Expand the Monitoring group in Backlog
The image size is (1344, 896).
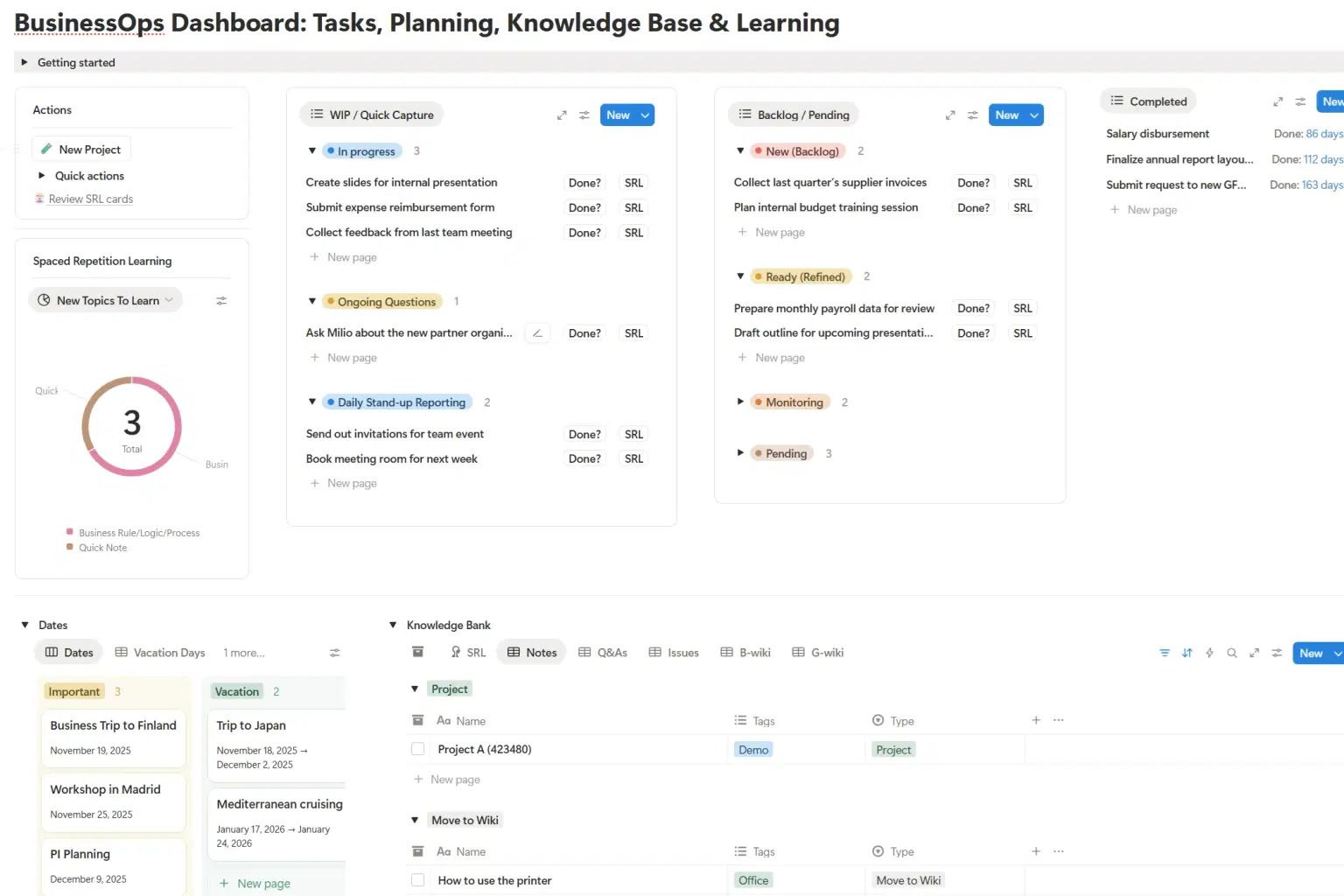(740, 402)
